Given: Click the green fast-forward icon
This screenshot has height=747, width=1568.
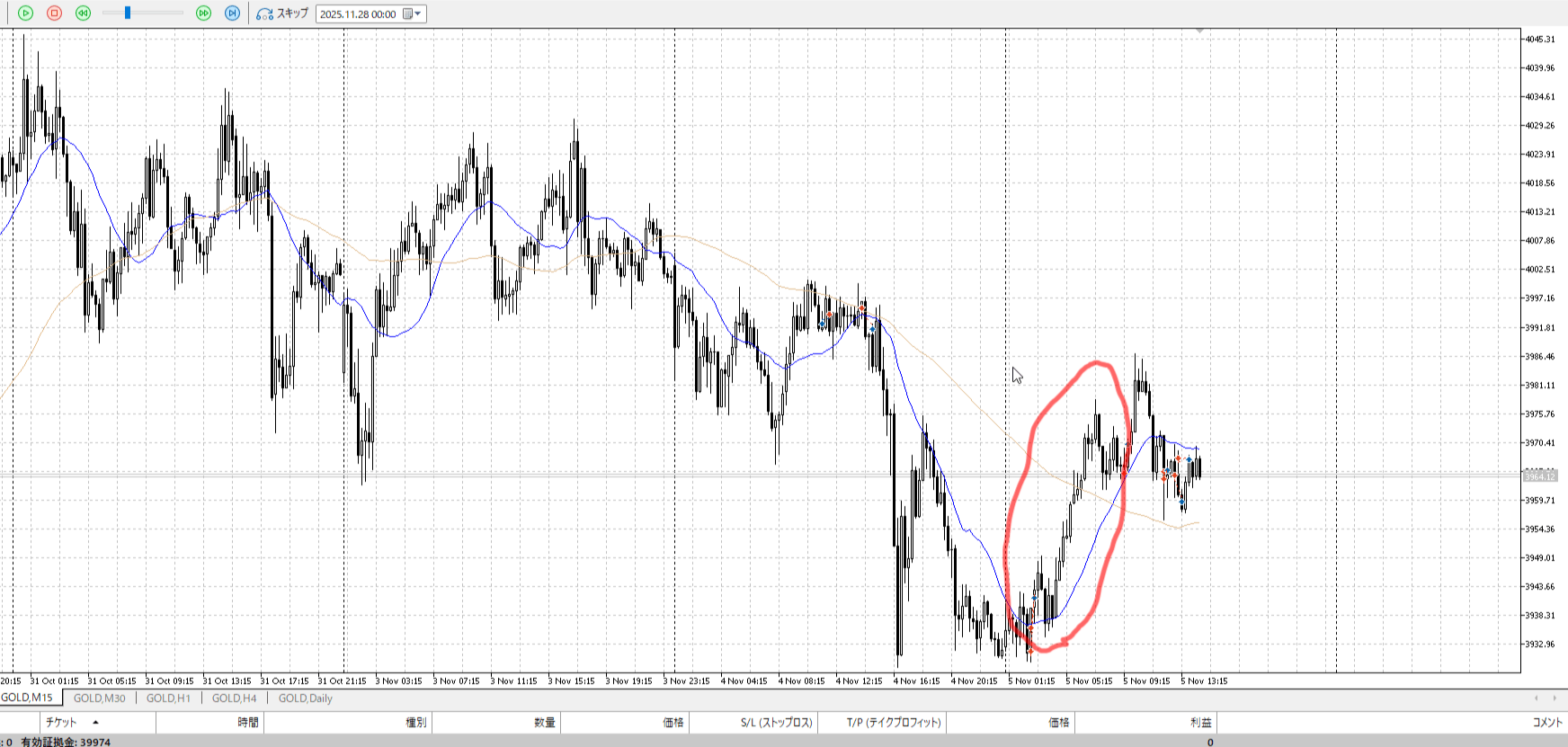Looking at the screenshot, I should point(203,13).
